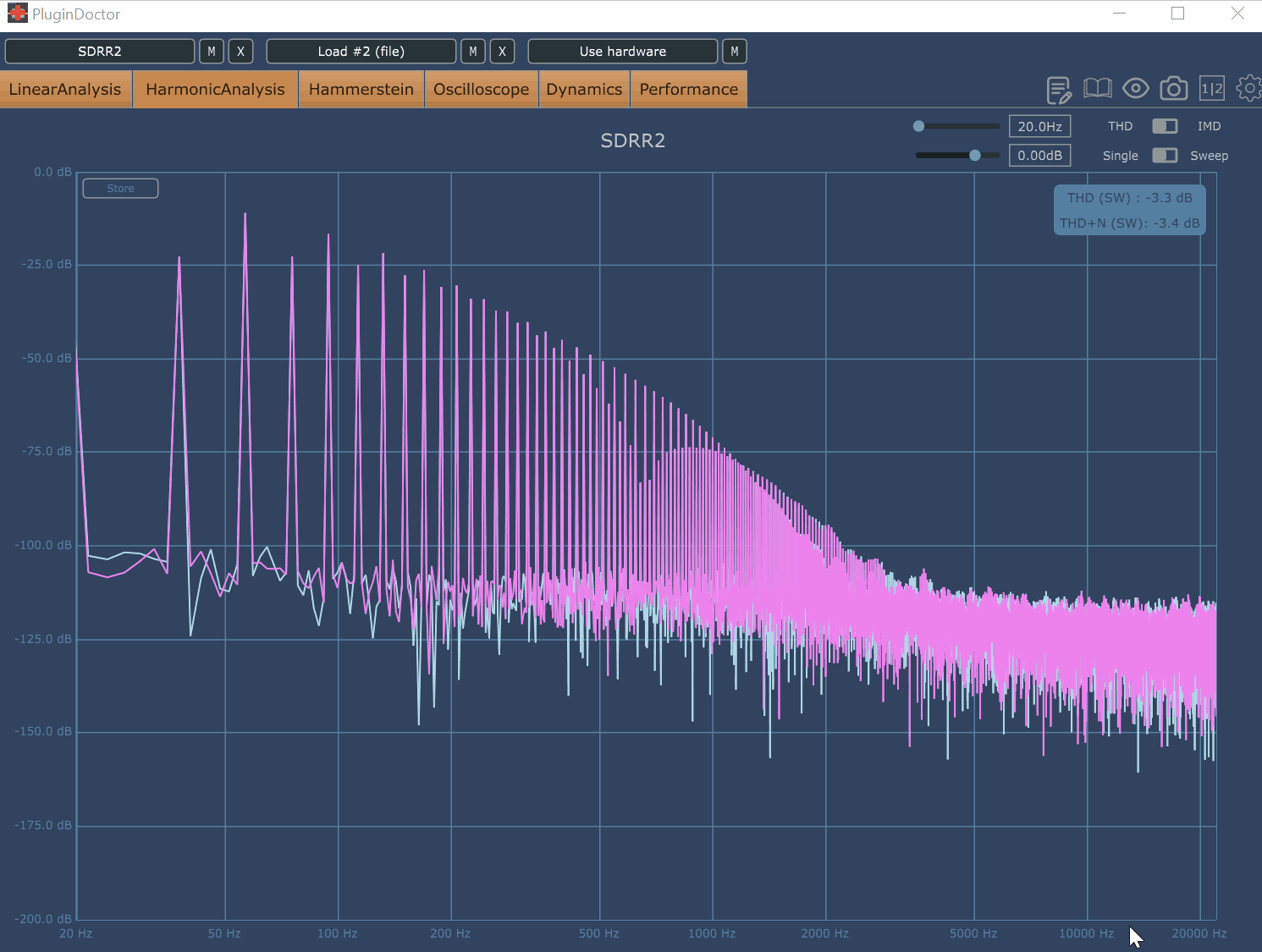Viewport: 1262px width, 952px height.
Task: Open the Use hardware selector
Action: point(623,52)
